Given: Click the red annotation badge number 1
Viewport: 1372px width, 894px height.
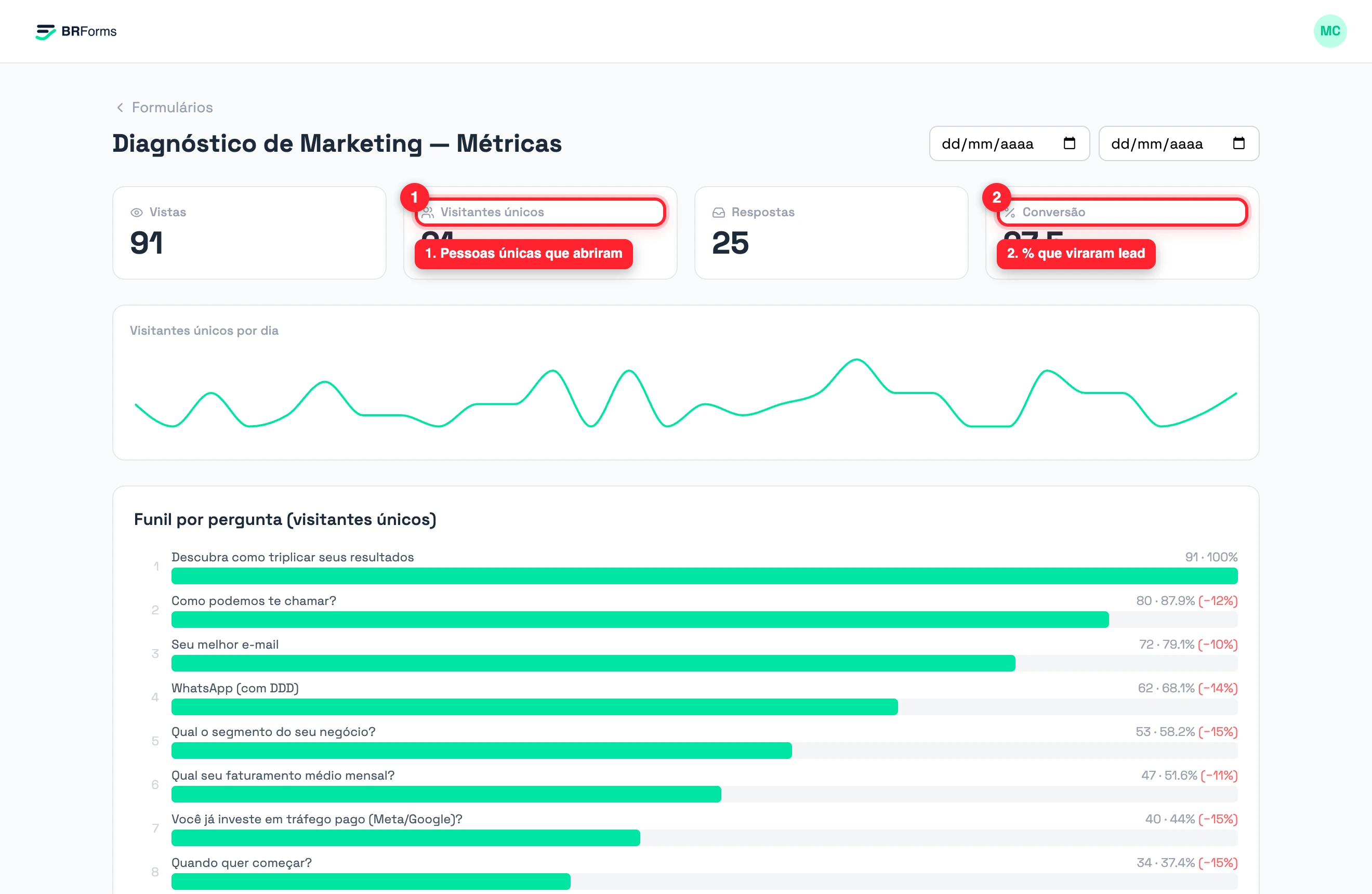Looking at the screenshot, I should pyautogui.click(x=414, y=197).
